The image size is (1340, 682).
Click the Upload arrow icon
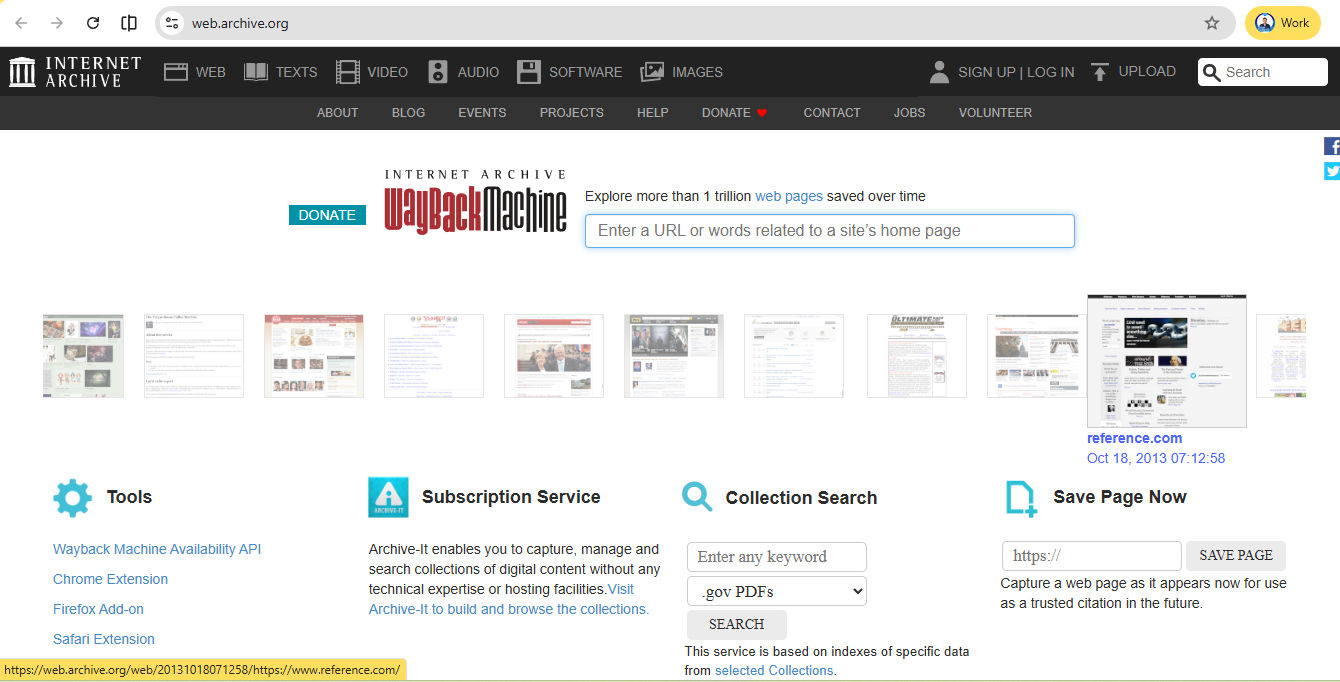[x=1100, y=72]
